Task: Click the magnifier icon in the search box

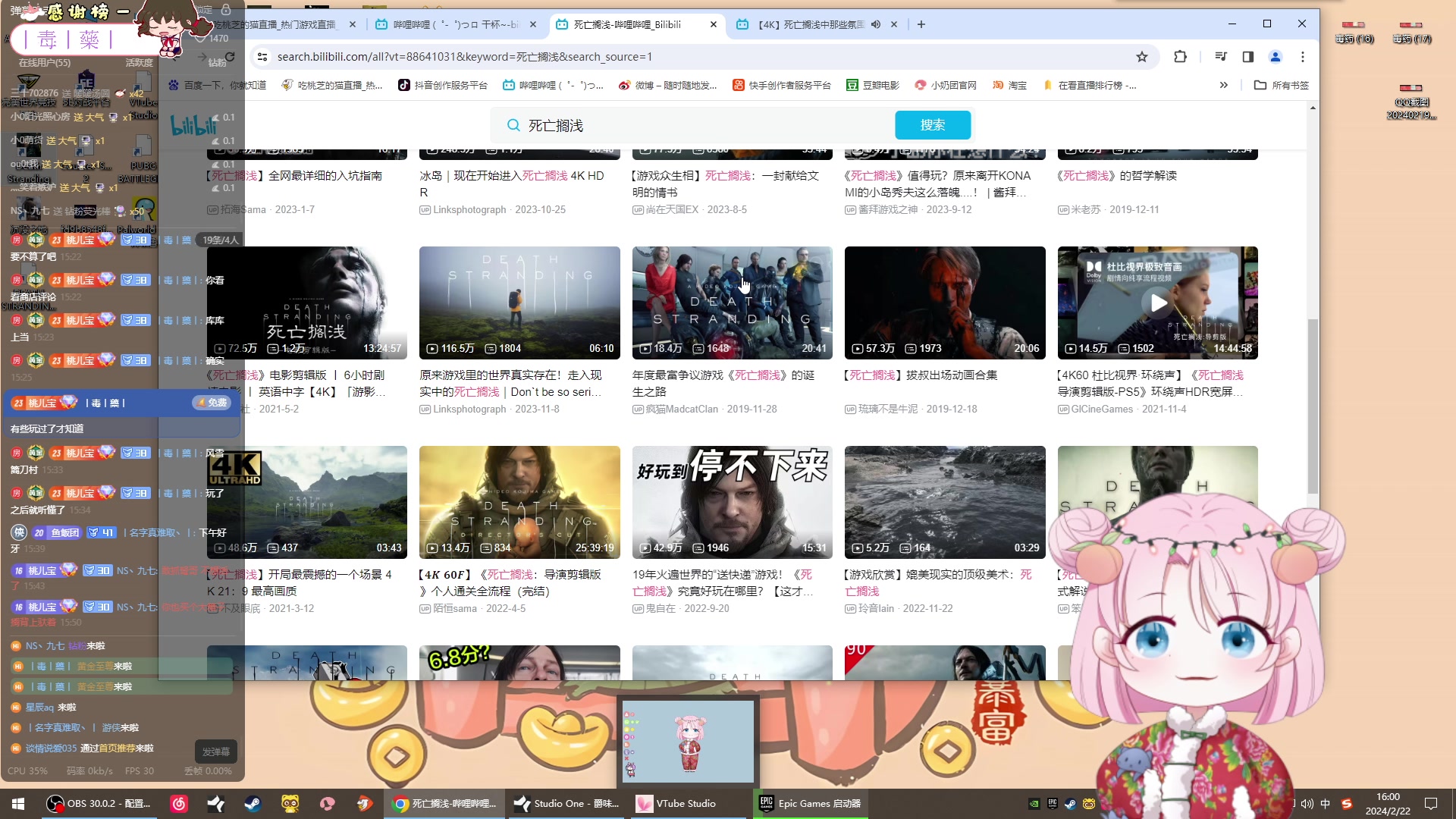Action: click(x=513, y=125)
